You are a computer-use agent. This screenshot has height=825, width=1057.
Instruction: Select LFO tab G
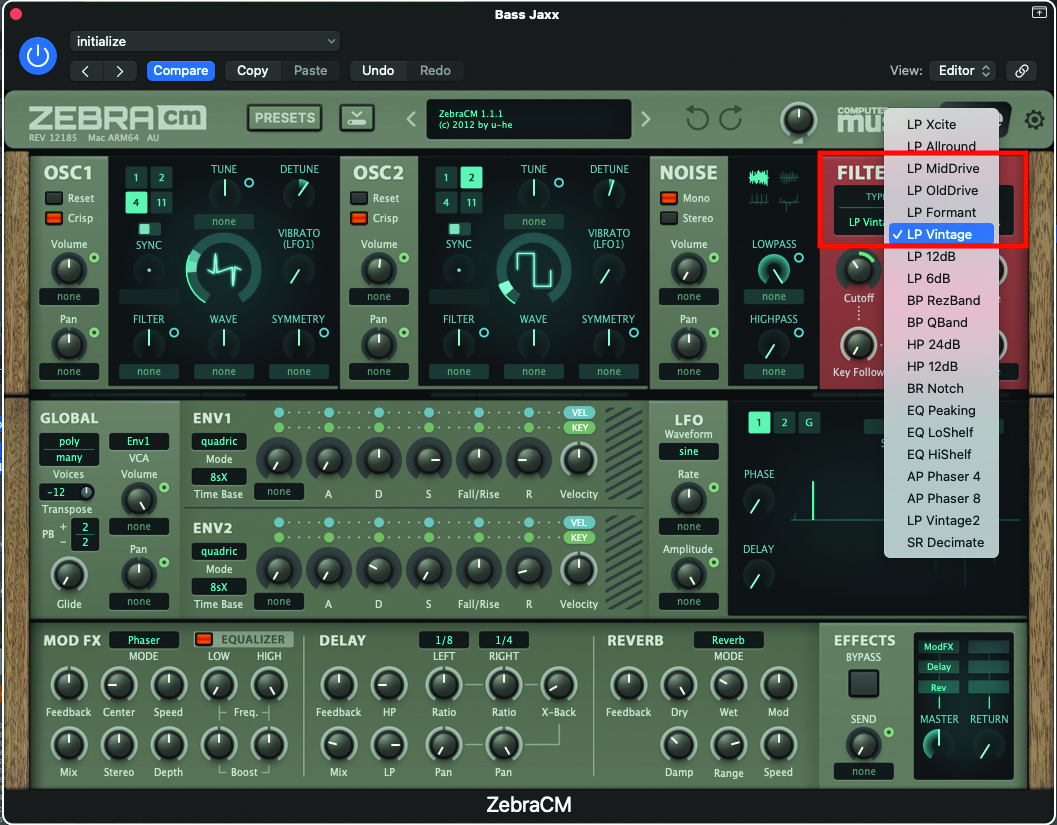pos(808,423)
